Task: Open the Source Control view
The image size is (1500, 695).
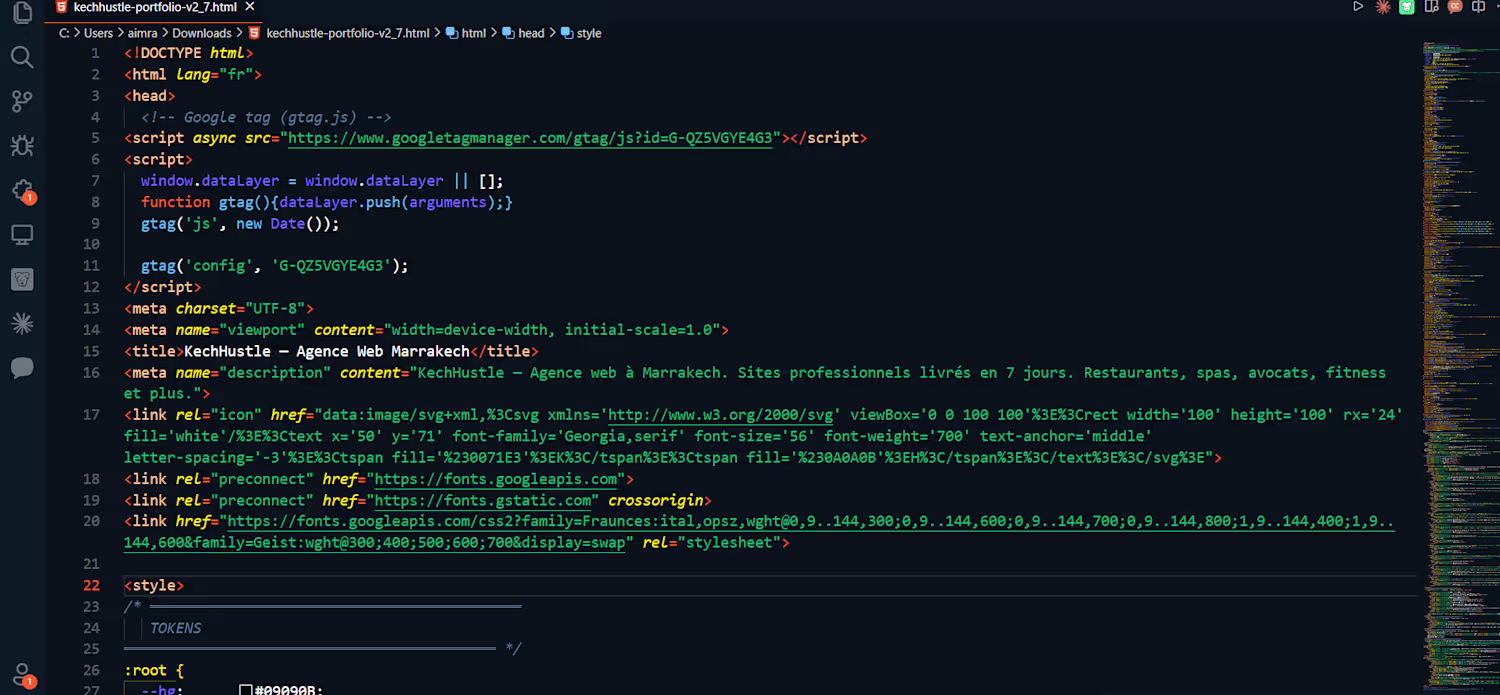Action: coord(22,101)
